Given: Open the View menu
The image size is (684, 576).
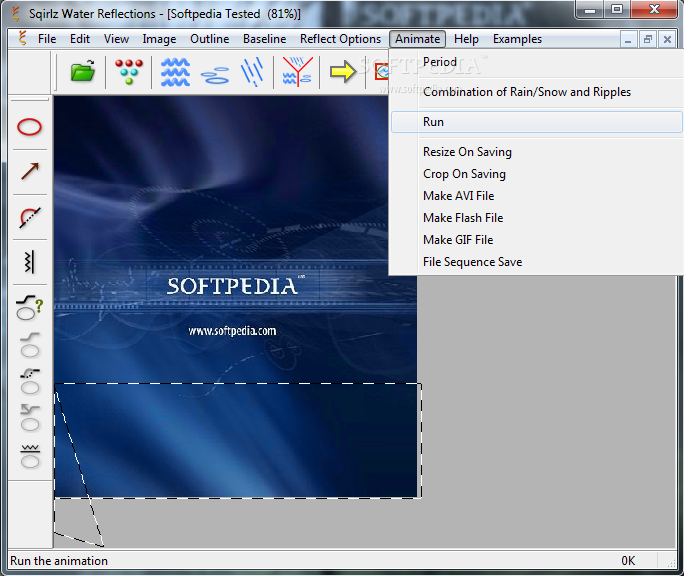Looking at the screenshot, I should coord(116,39).
